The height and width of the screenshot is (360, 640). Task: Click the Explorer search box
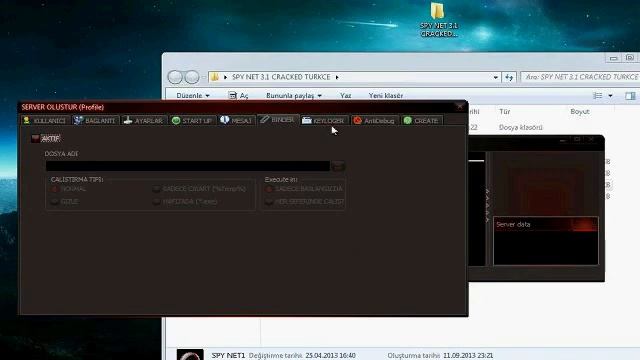pos(581,77)
